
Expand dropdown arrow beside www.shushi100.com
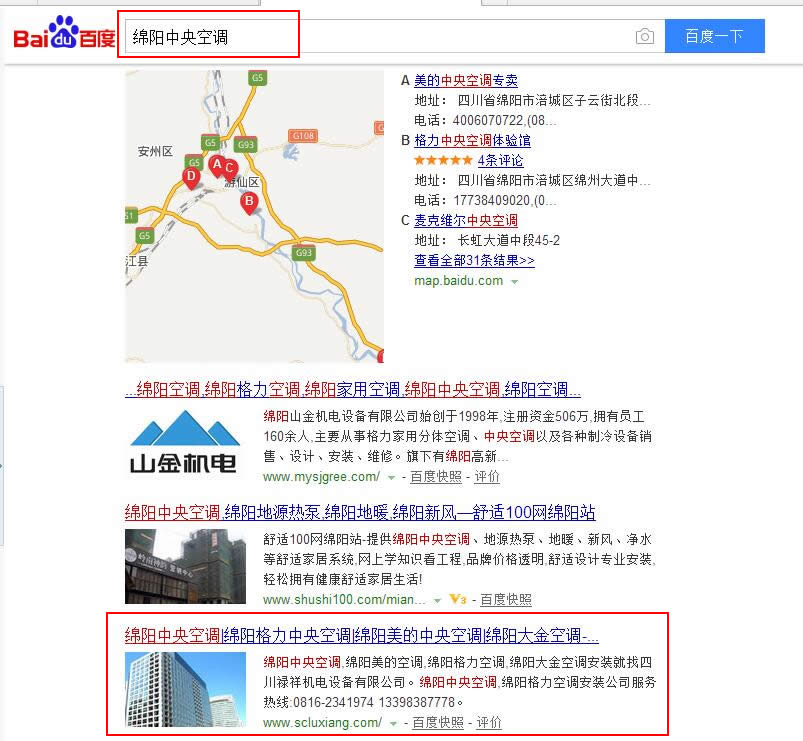(437, 601)
